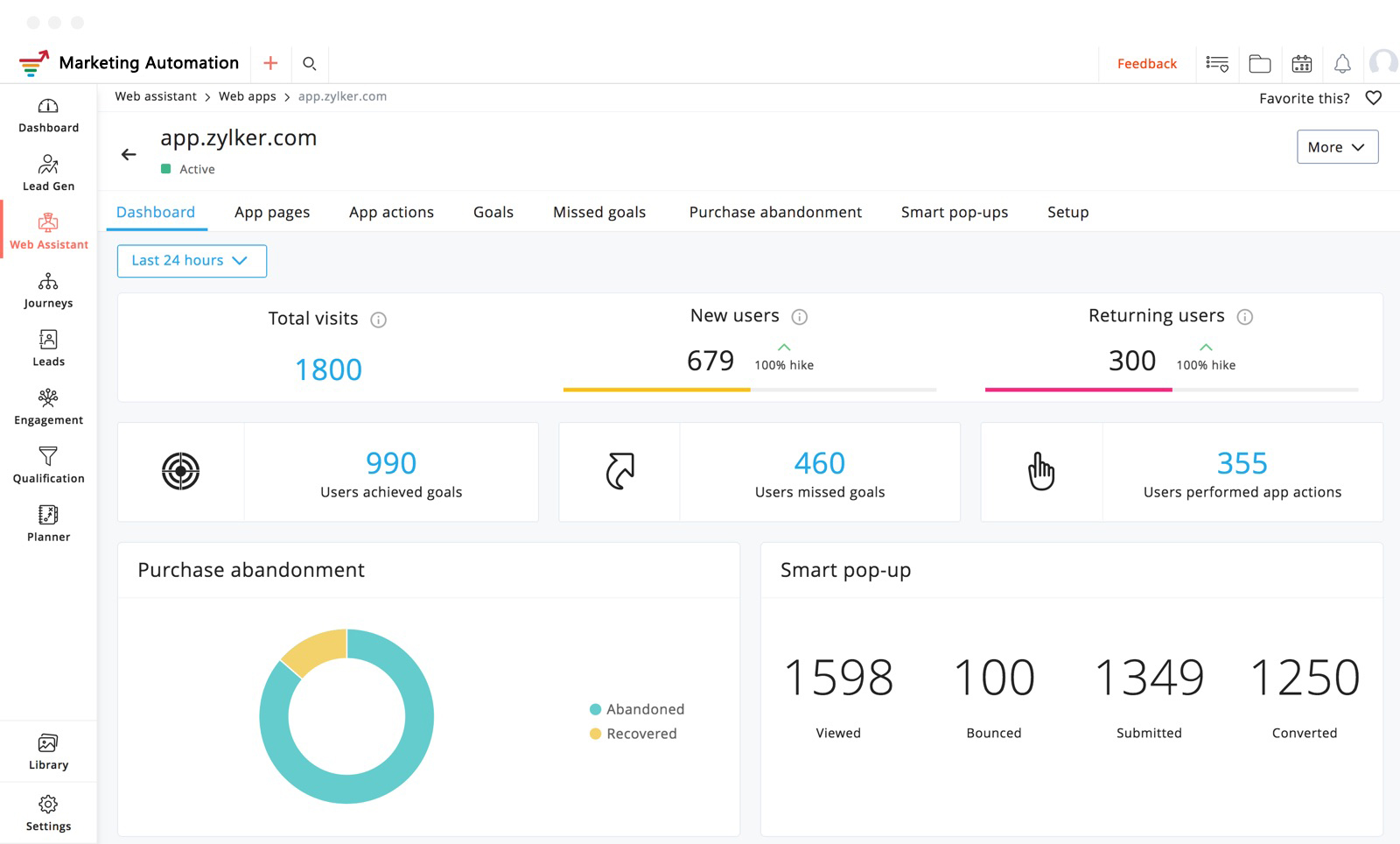
Task: Click the Feedback link
Action: pos(1146,64)
